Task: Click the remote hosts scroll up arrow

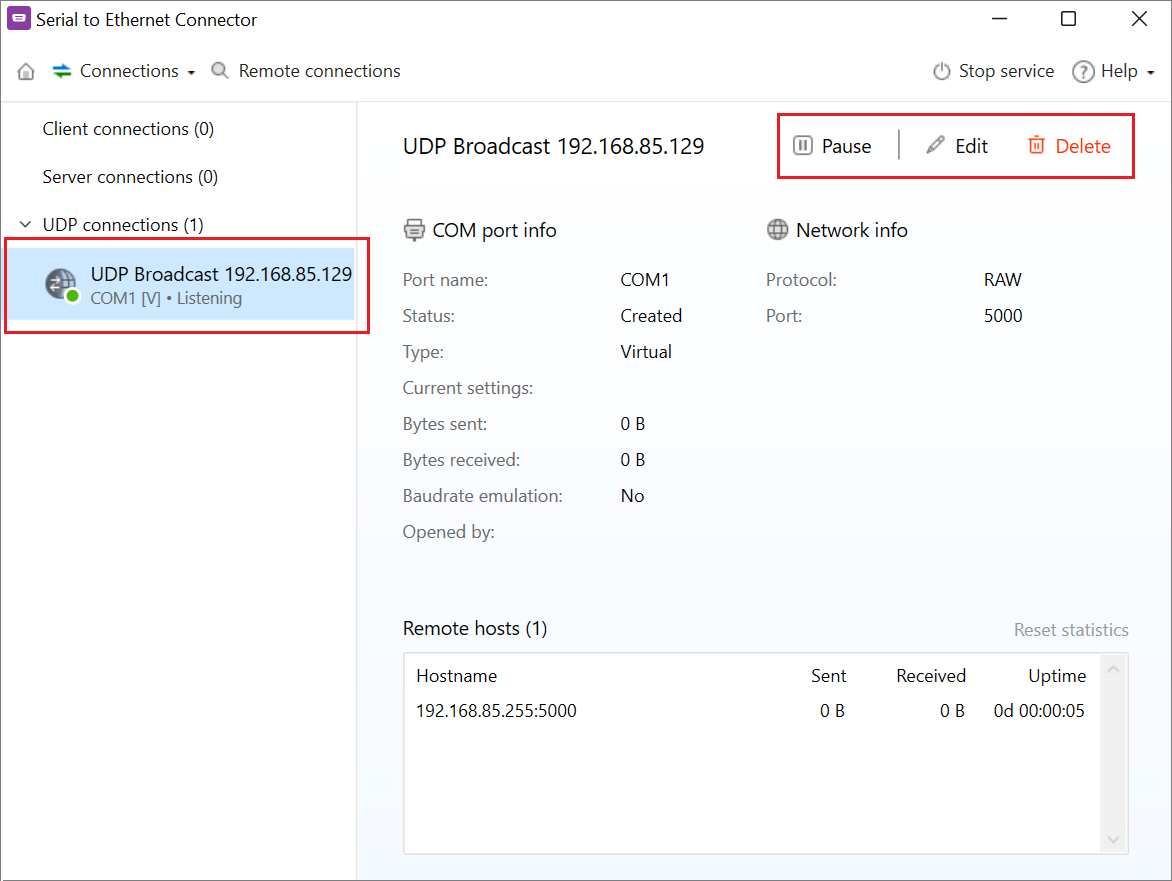Action: point(1113,670)
